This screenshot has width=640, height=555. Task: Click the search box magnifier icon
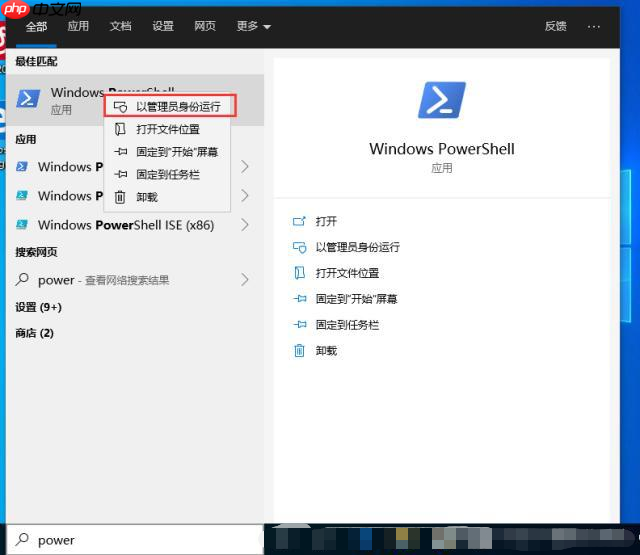pos(22,539)
